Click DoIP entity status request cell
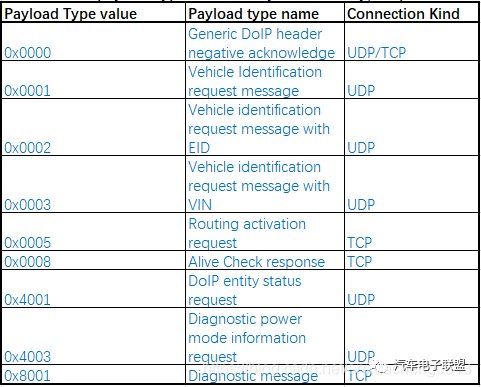Screen dimensions: 481x387 coord(265,289)
